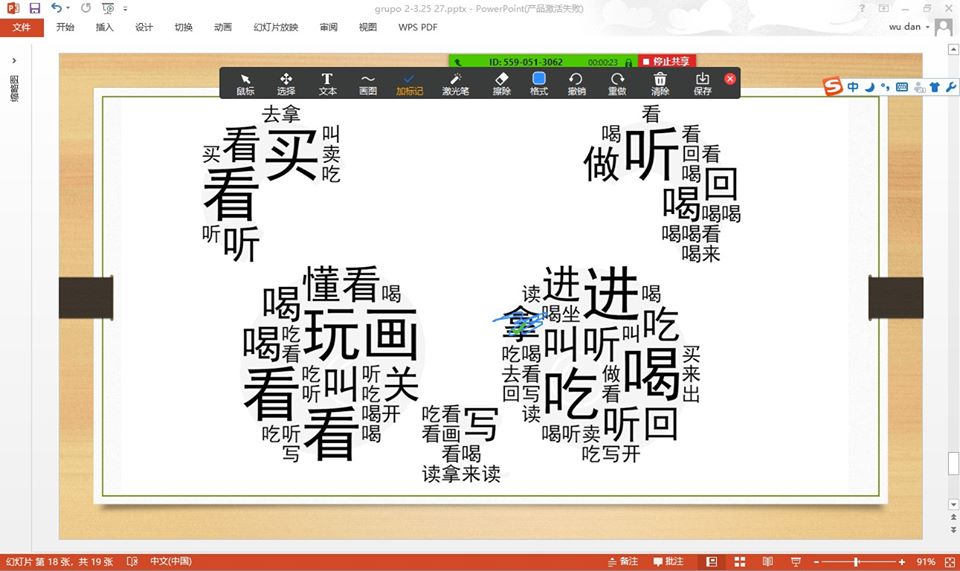Activate the 文本 text annotation tool
Screen dimensions: 960x571
[327, 84]
